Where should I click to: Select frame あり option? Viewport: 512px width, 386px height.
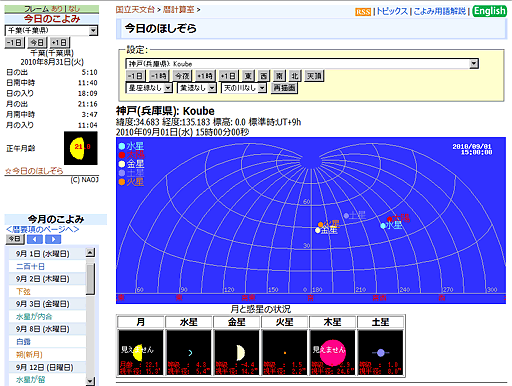[x=57, y=9]
